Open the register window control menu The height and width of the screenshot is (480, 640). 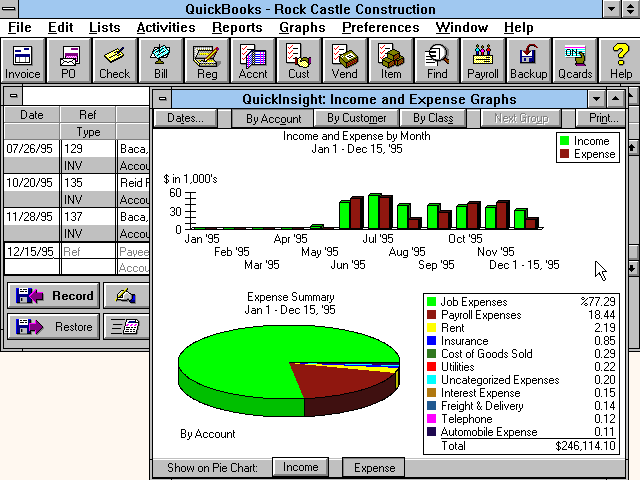point(13,96)
